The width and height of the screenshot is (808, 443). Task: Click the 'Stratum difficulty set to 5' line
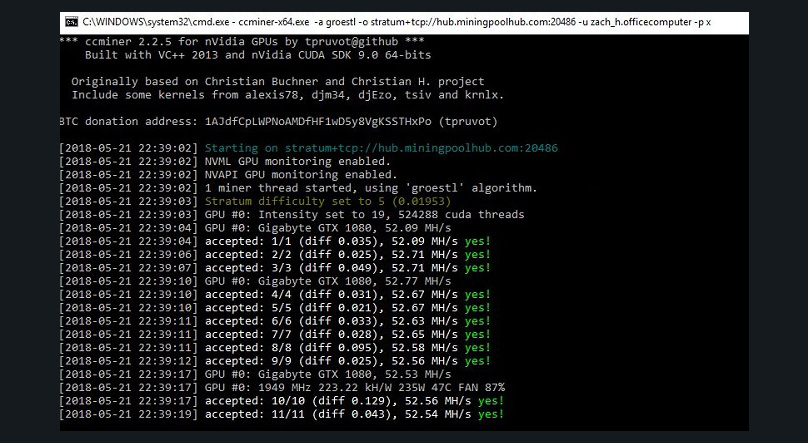tap(255, 201)
